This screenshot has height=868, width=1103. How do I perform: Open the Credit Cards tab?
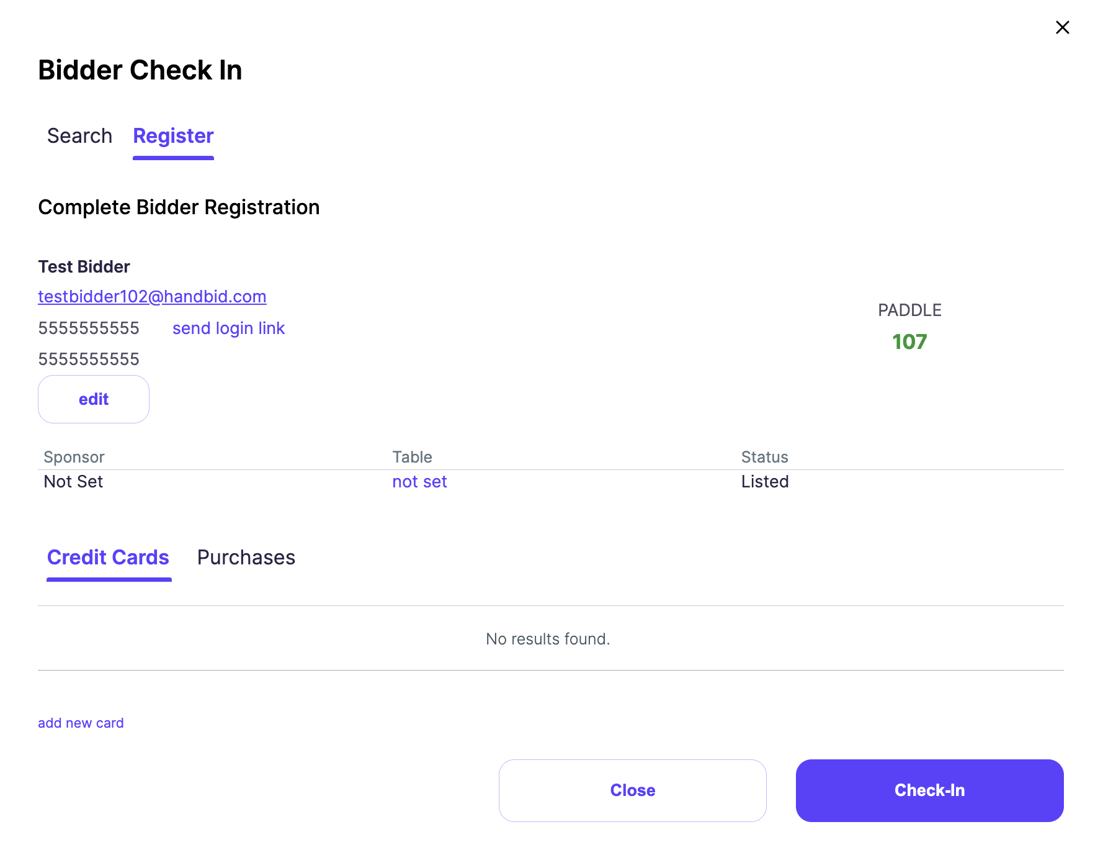point(108,558)
